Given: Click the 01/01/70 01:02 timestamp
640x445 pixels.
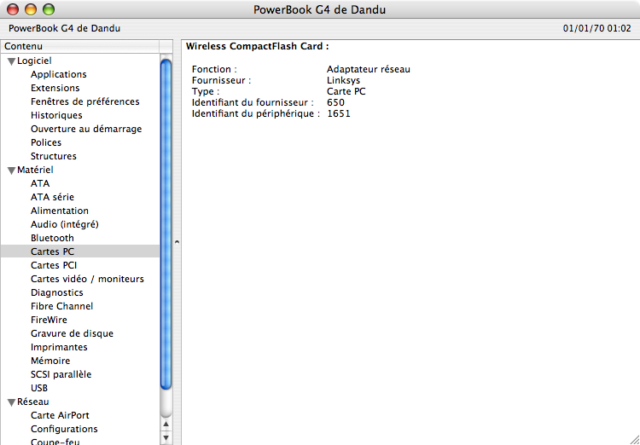Looking at the screenshot, I should tap(597, 29).
